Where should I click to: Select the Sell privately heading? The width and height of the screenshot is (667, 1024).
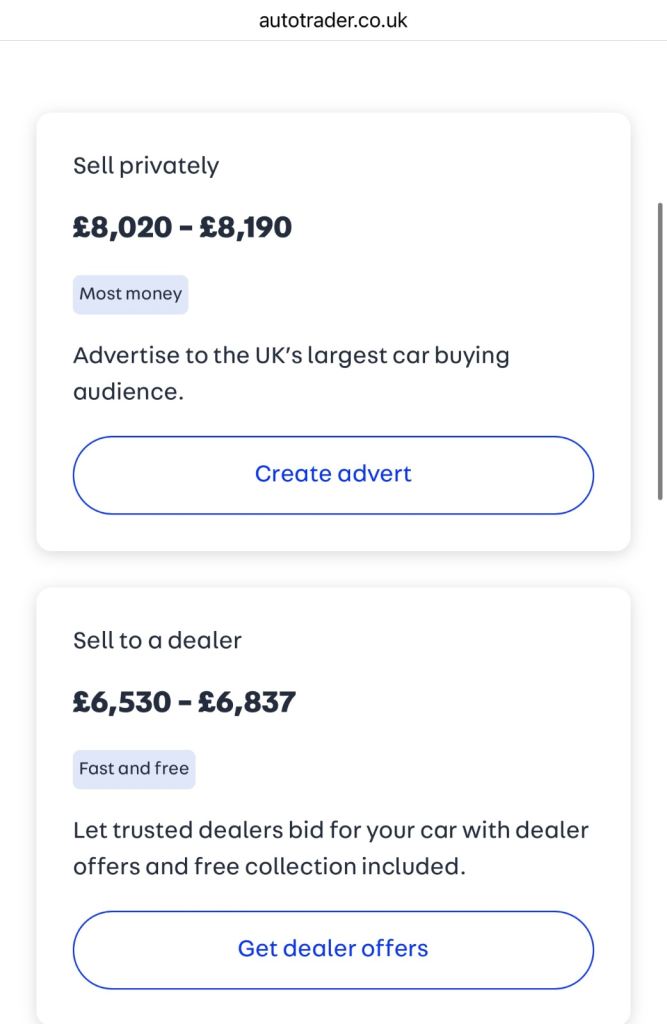tap(146, 166)
